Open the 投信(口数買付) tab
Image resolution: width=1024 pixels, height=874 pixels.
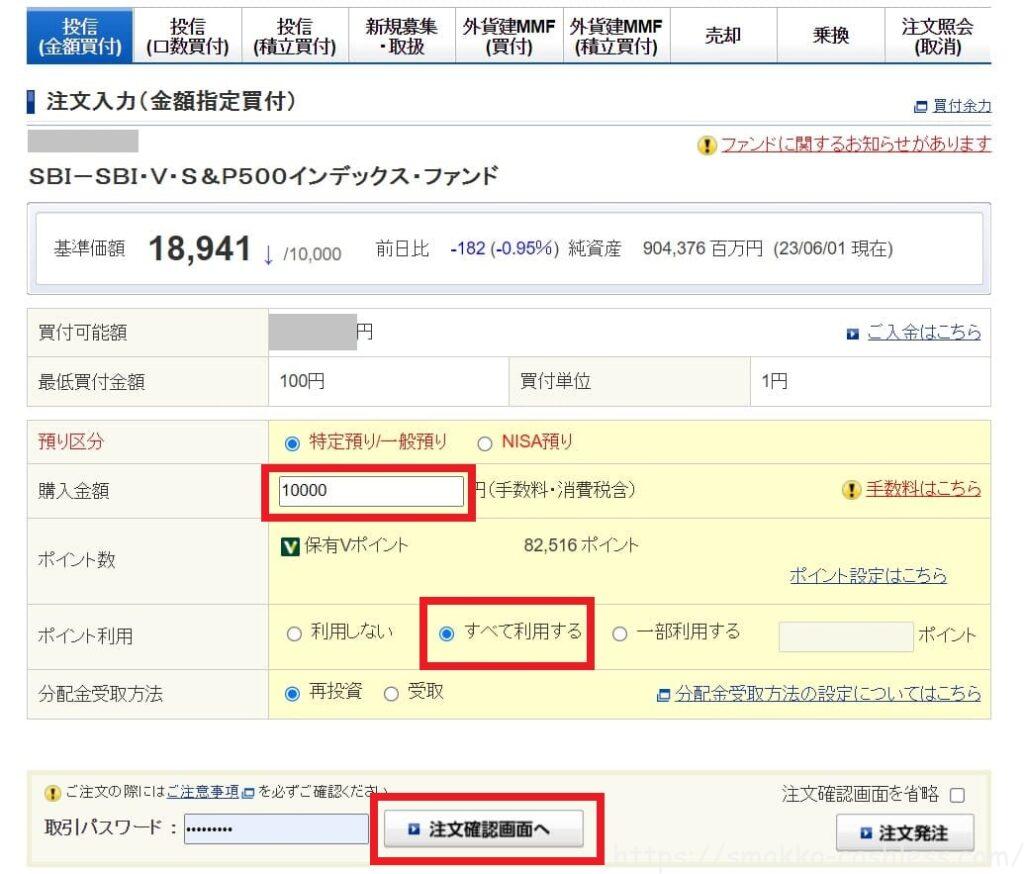coord(186,37)
